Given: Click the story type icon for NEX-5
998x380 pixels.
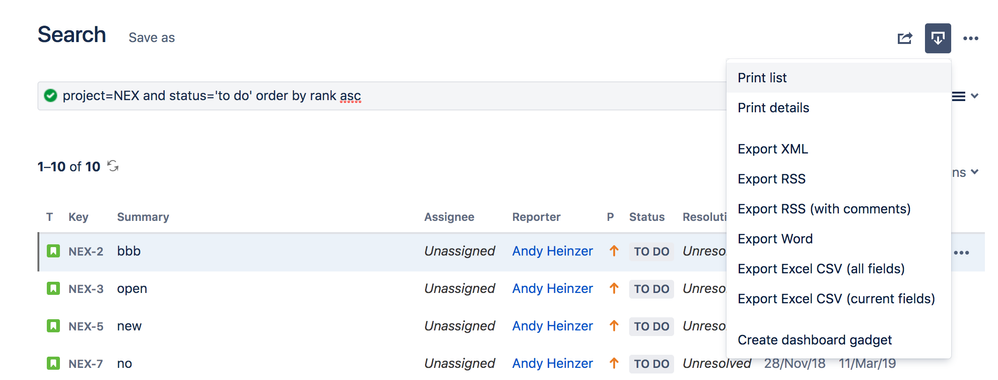Looking at the screenshot, I should (x=53, y=326).
